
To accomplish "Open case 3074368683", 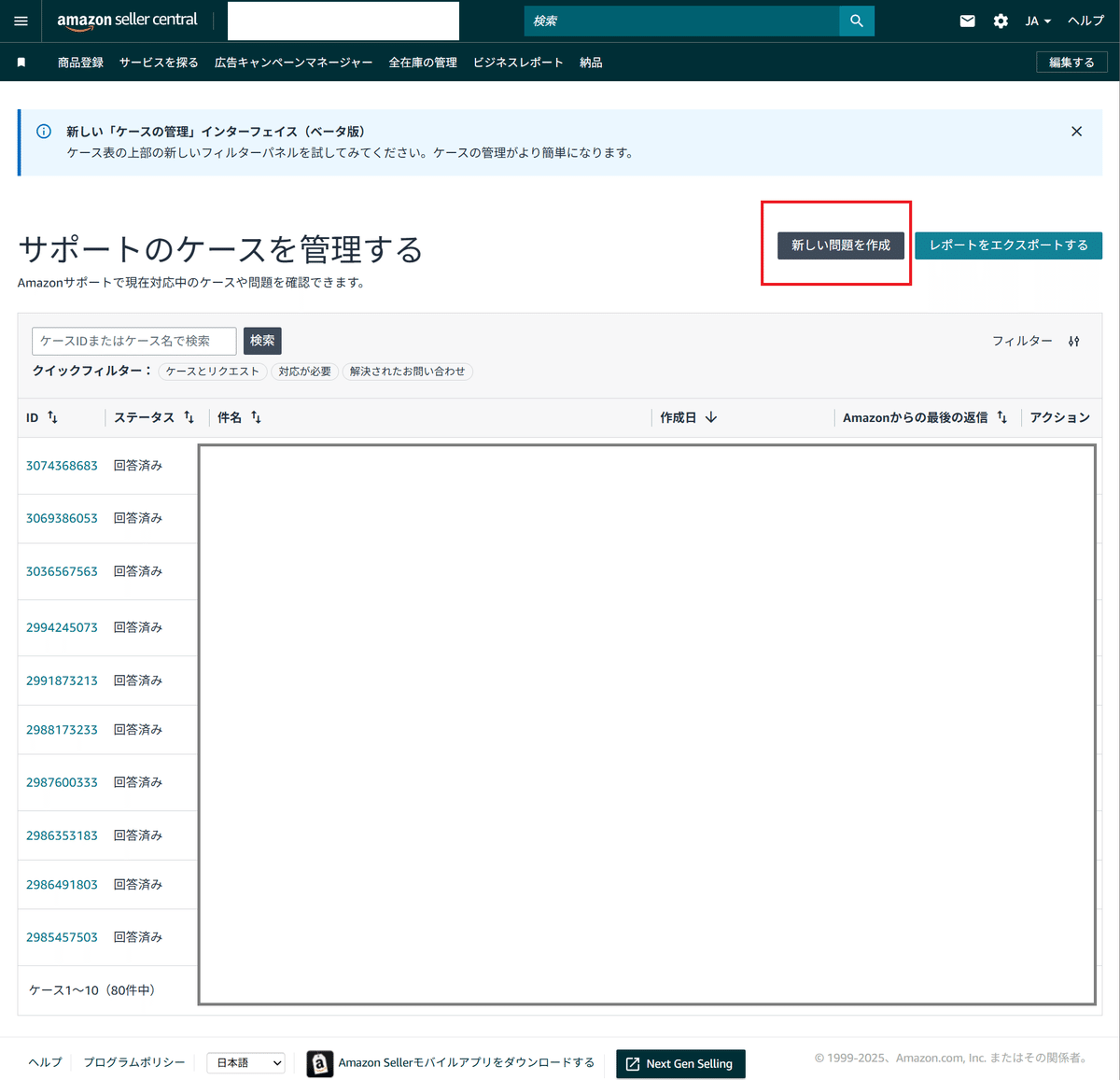I will pos(62,466).
